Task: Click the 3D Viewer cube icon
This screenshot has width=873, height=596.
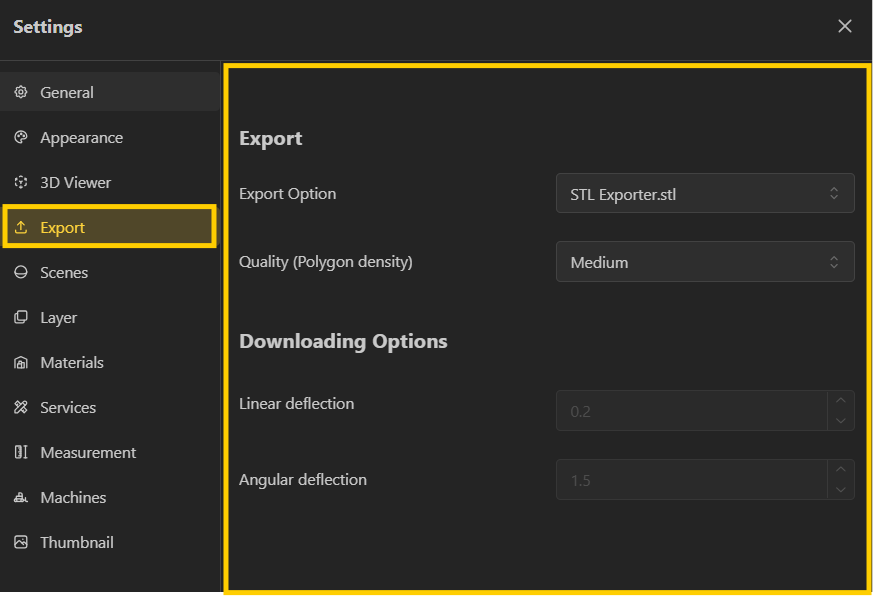Action: pyautogui.click(x=21, y=182)
